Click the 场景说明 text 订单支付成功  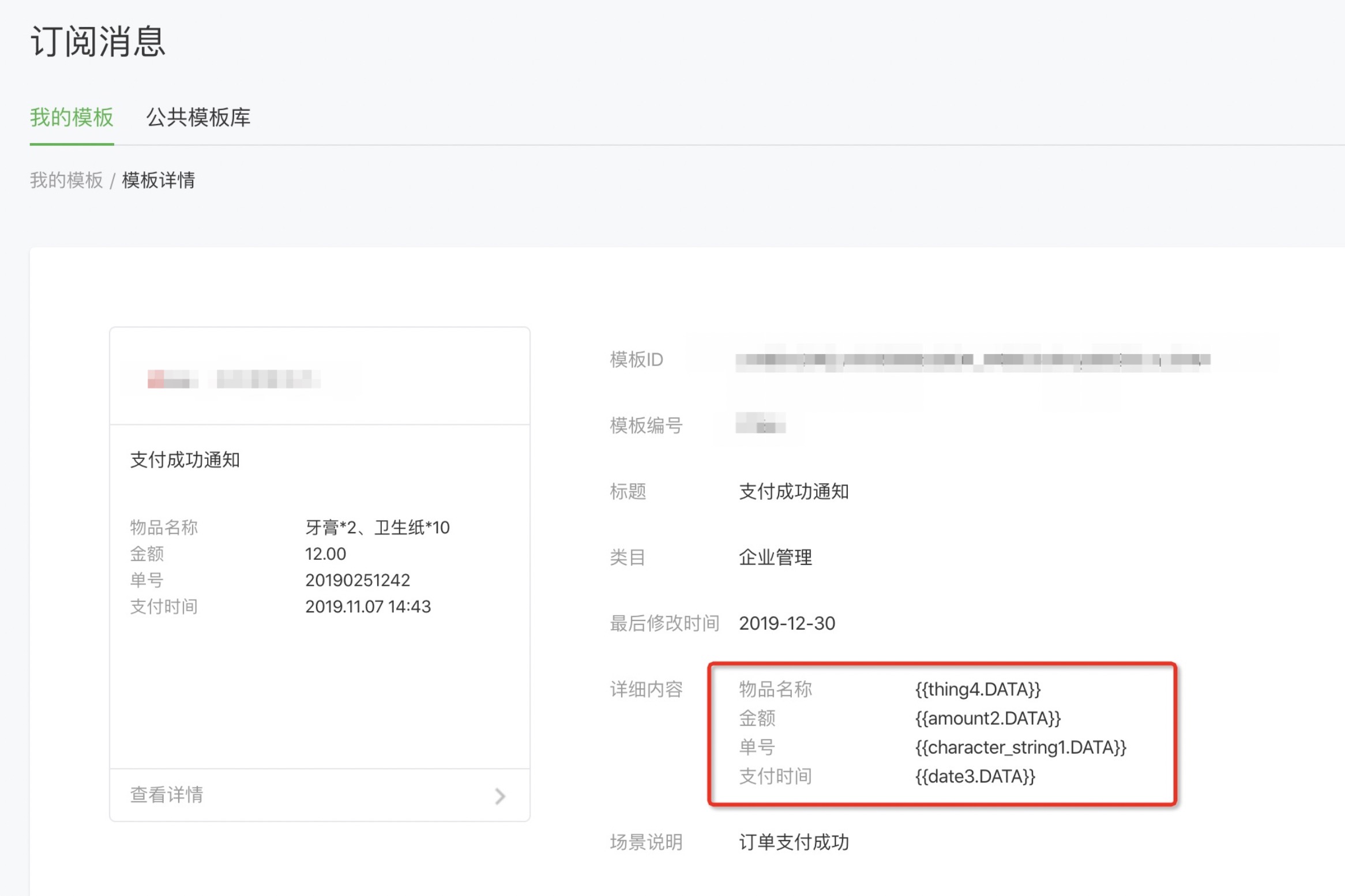tap(794, 842)
